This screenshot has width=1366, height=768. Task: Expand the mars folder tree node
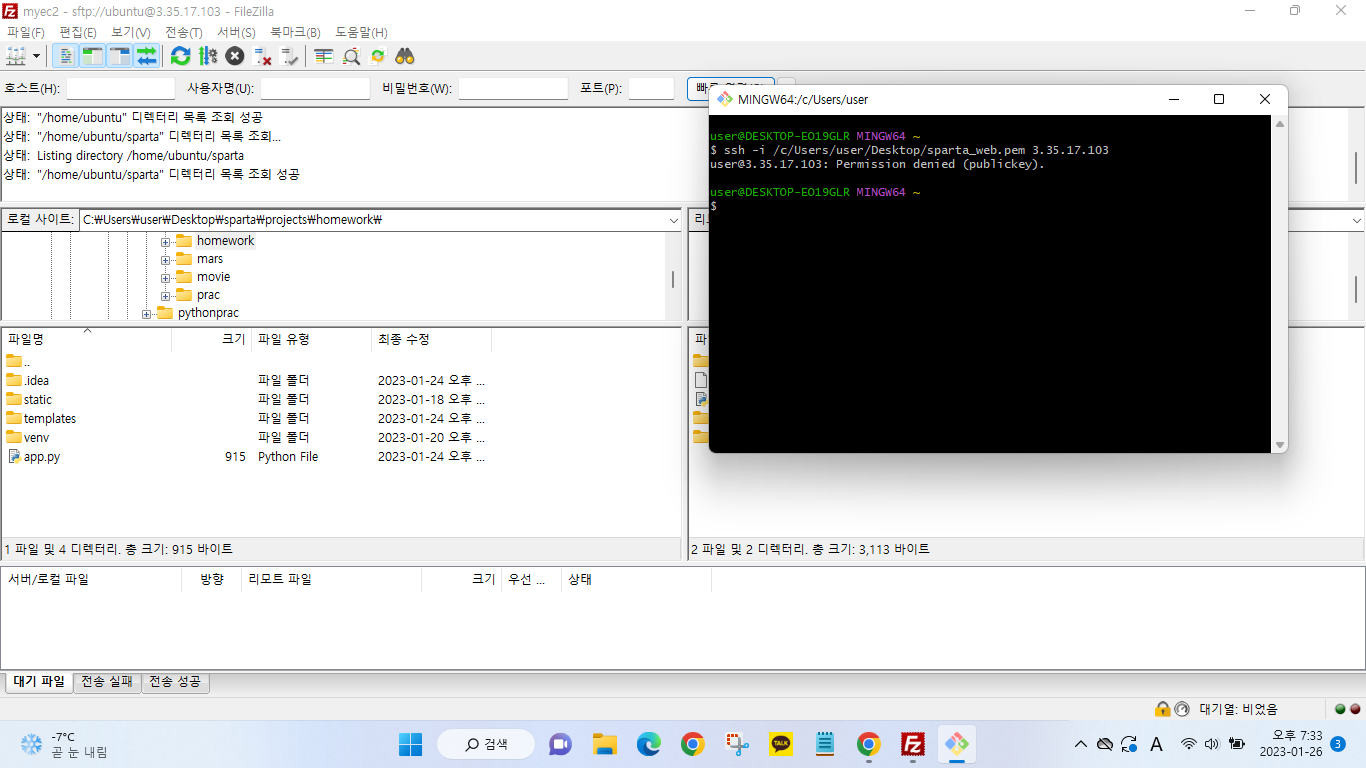[166, 259]
